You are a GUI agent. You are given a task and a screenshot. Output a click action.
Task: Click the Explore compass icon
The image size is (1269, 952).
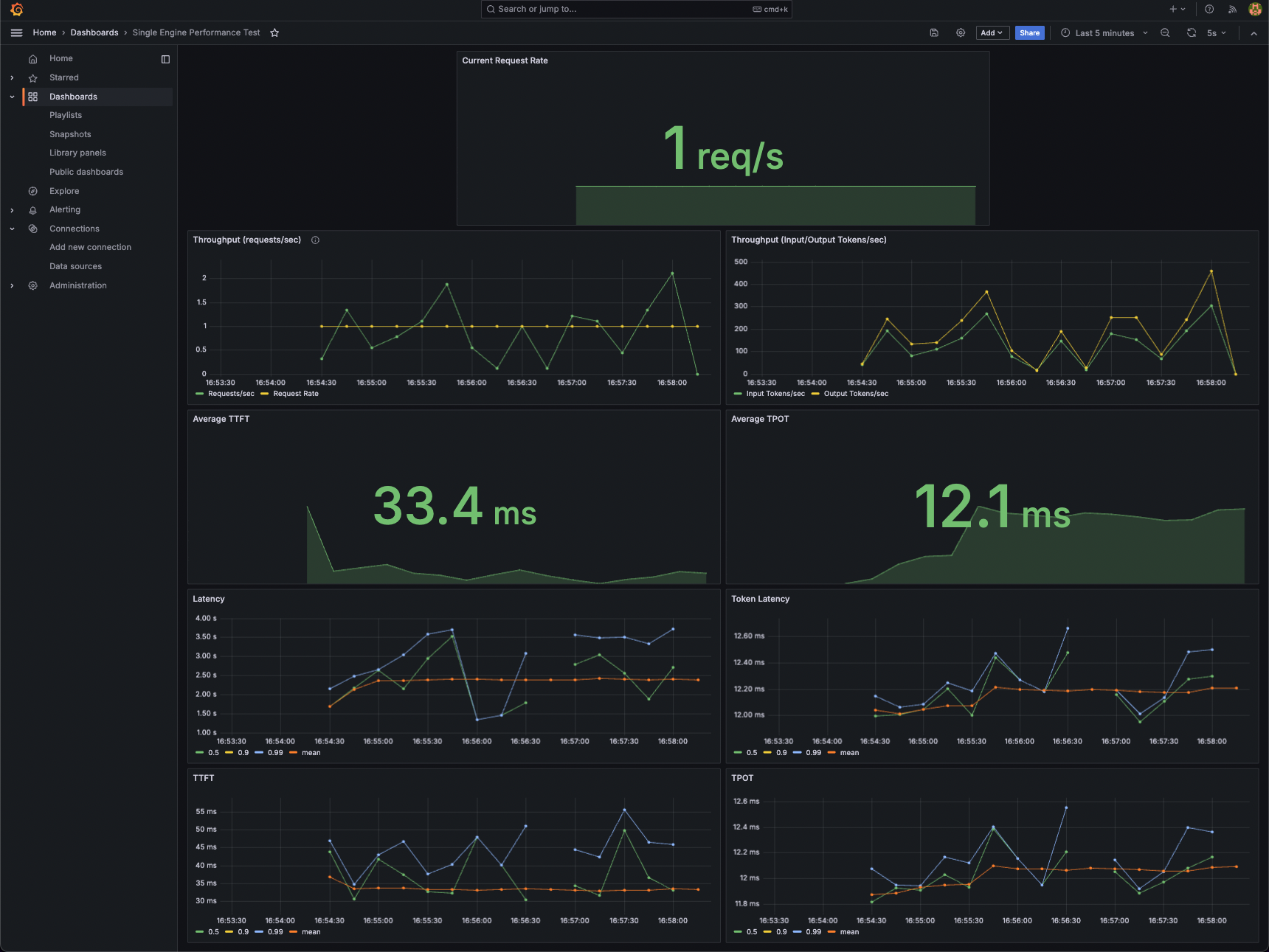click(32, 191)
